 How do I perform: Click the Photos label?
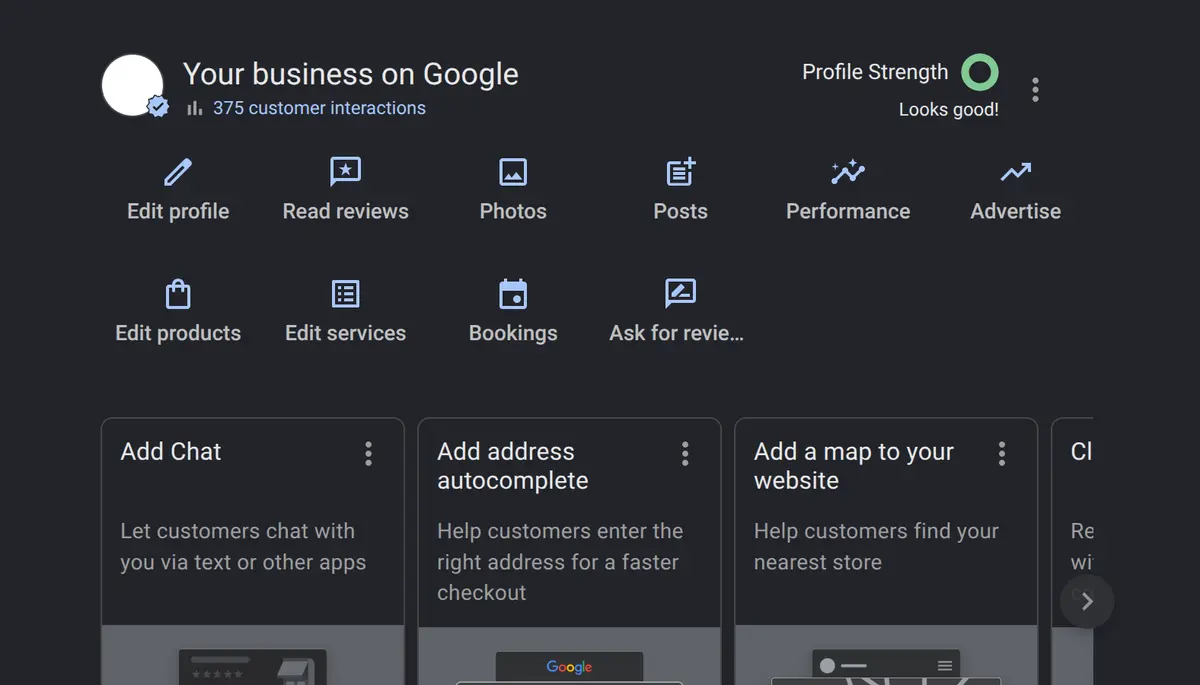pyautogui.click(x=513, y=211)
